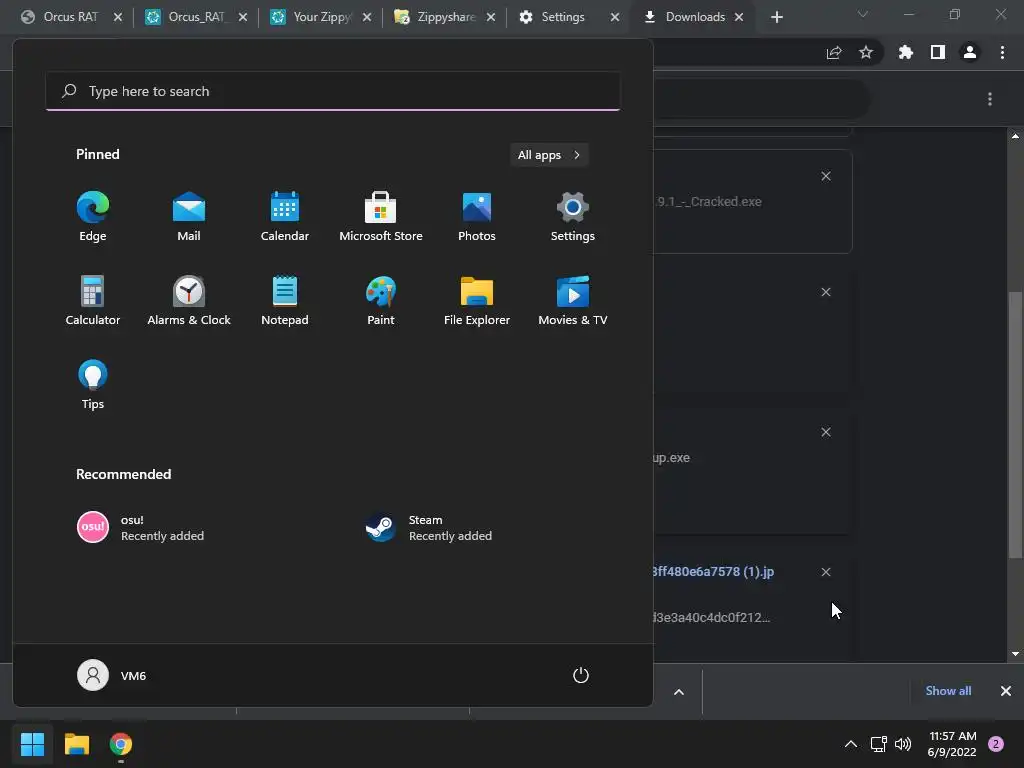Open the Calculator app

(x=93, y=301)
